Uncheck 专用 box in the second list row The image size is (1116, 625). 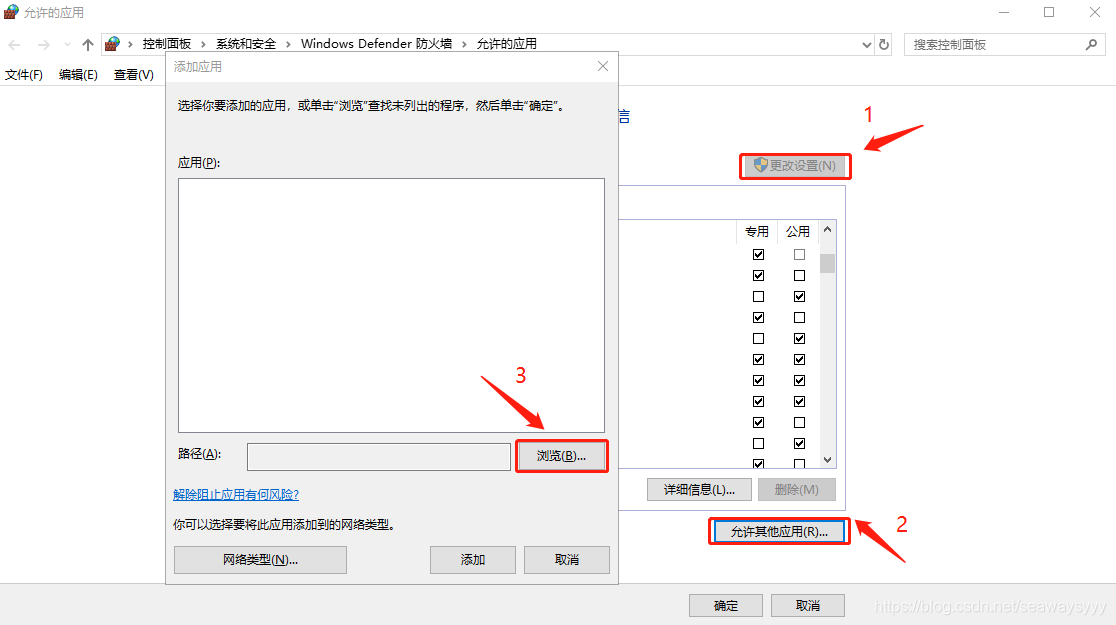coord(759,275)
